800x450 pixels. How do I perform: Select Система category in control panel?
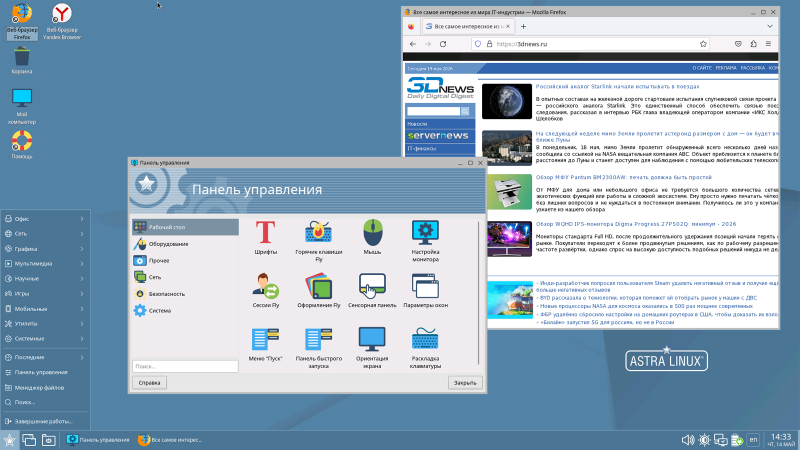pos(185,310)
